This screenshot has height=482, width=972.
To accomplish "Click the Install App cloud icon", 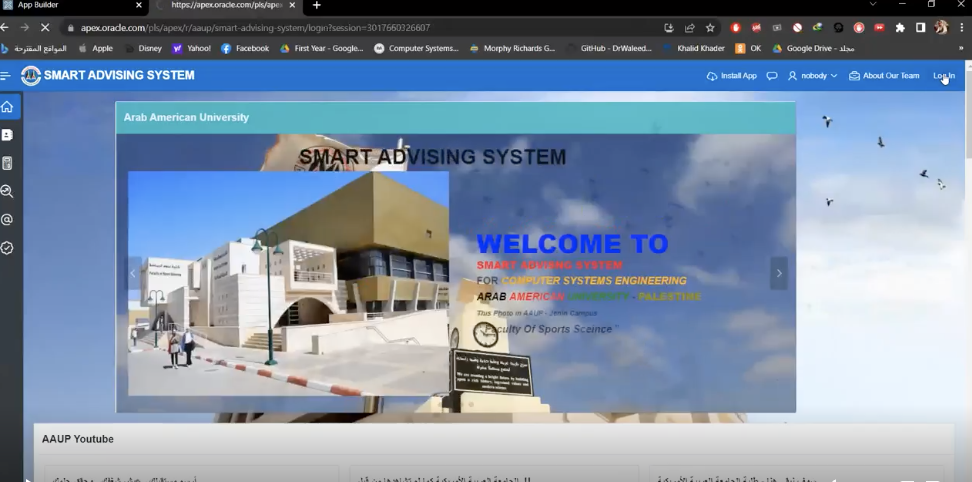I will tap(712, 76).
